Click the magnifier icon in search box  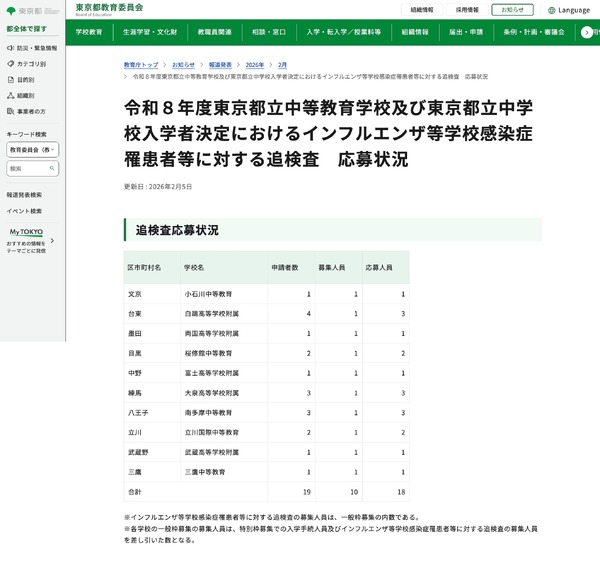tap(52, 168)
